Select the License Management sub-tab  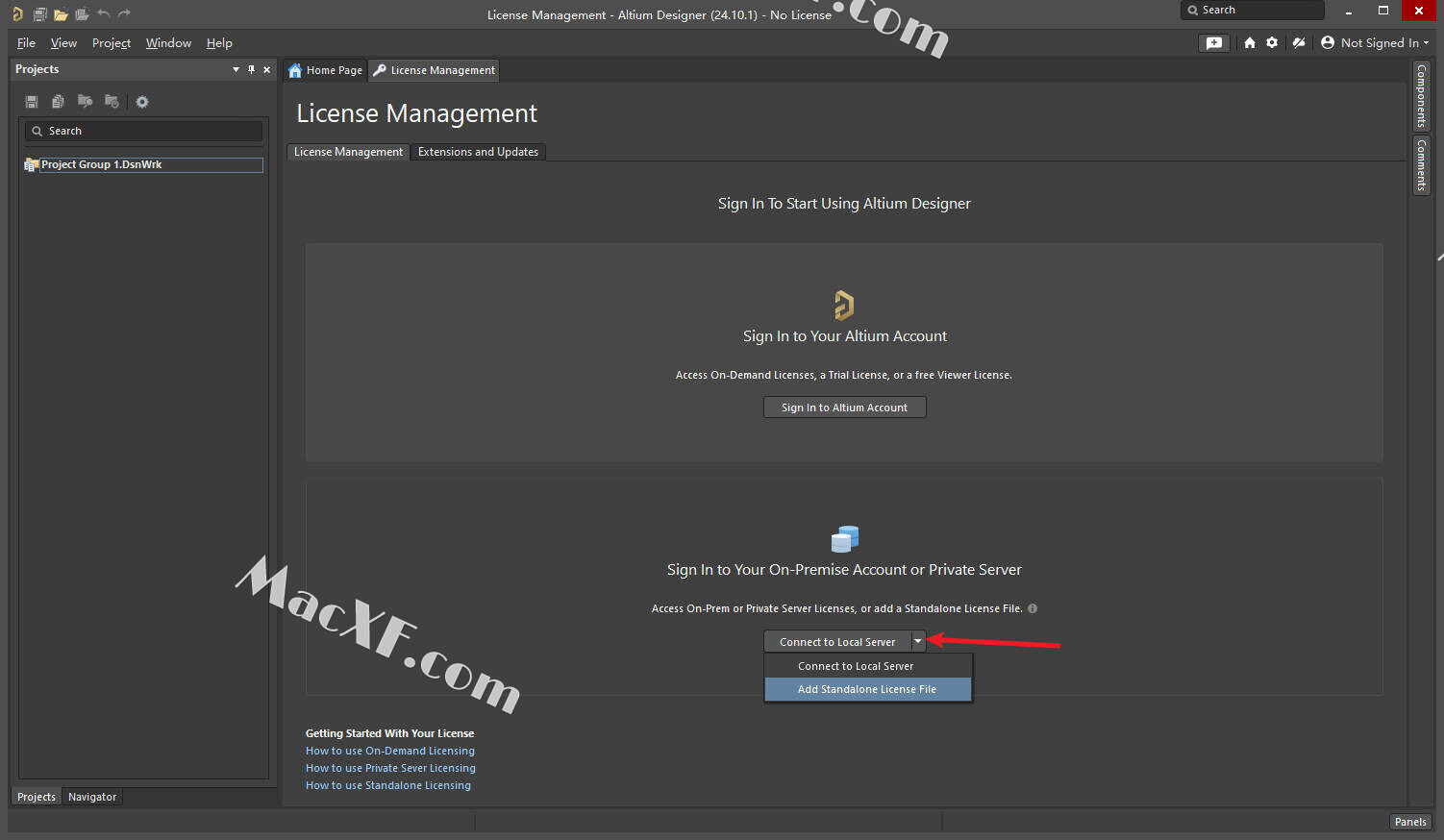348,152
